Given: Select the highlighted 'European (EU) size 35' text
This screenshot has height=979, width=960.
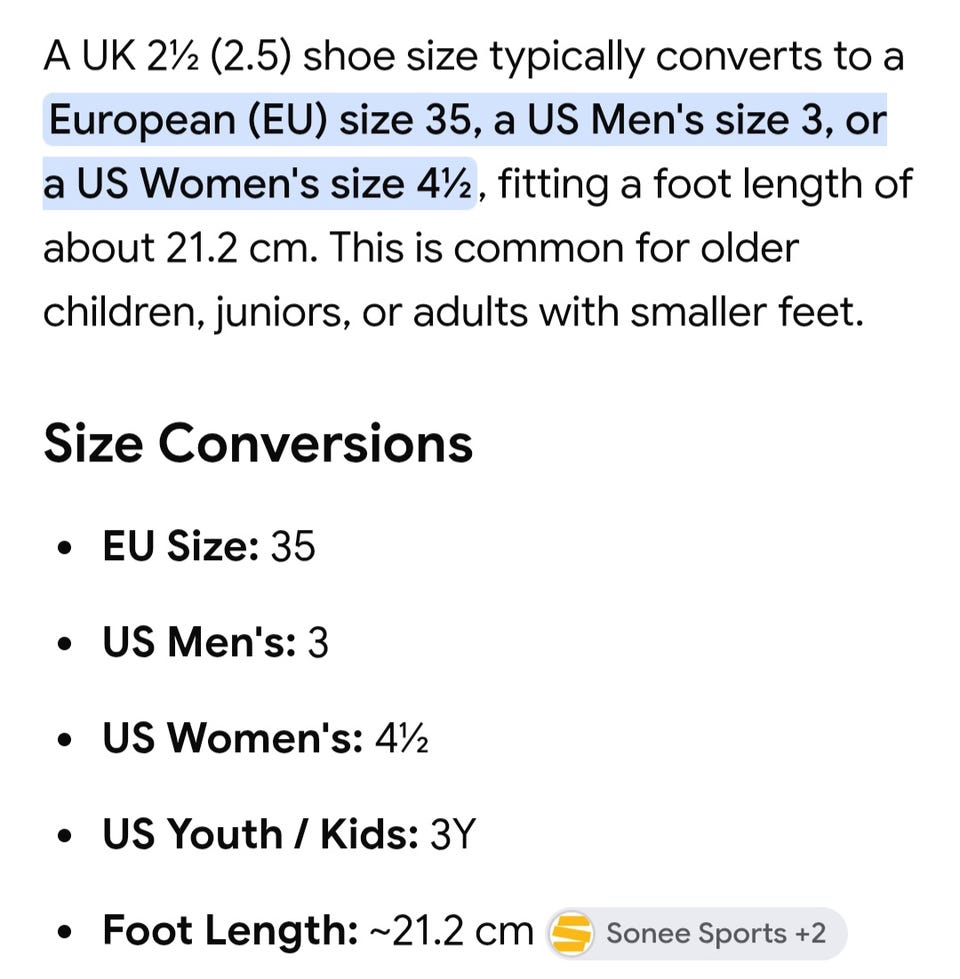Looking at the screenshot, I should (259, 119).
